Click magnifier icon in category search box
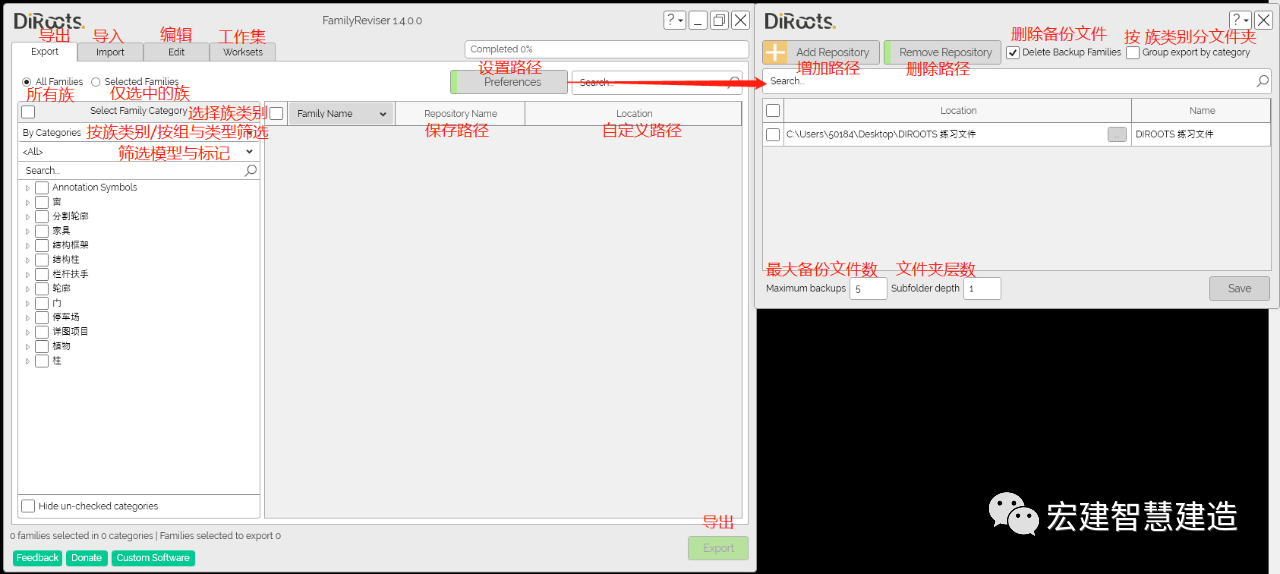 pyautogui.click(x=250, y=171)
